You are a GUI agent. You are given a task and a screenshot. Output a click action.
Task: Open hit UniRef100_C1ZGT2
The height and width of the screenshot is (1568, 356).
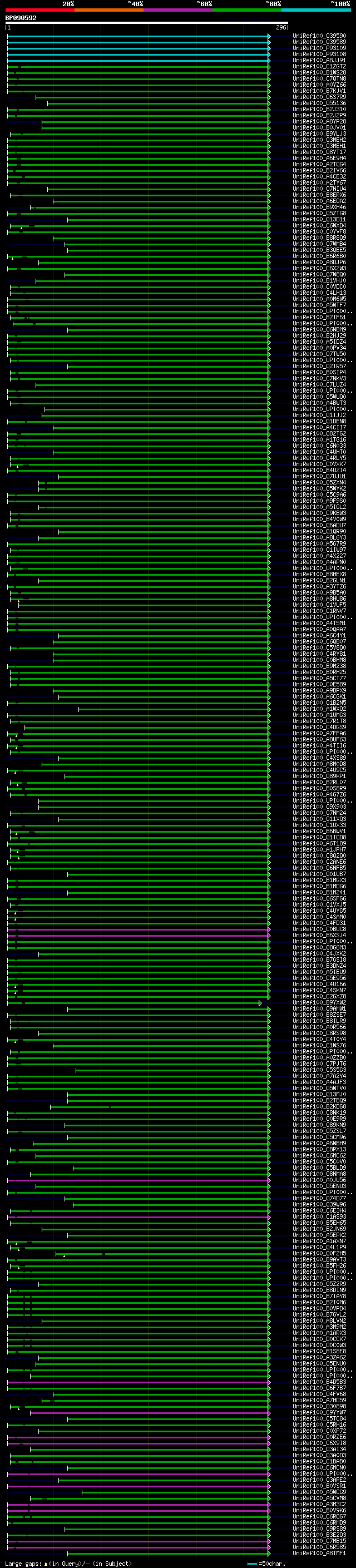(319, 66)
